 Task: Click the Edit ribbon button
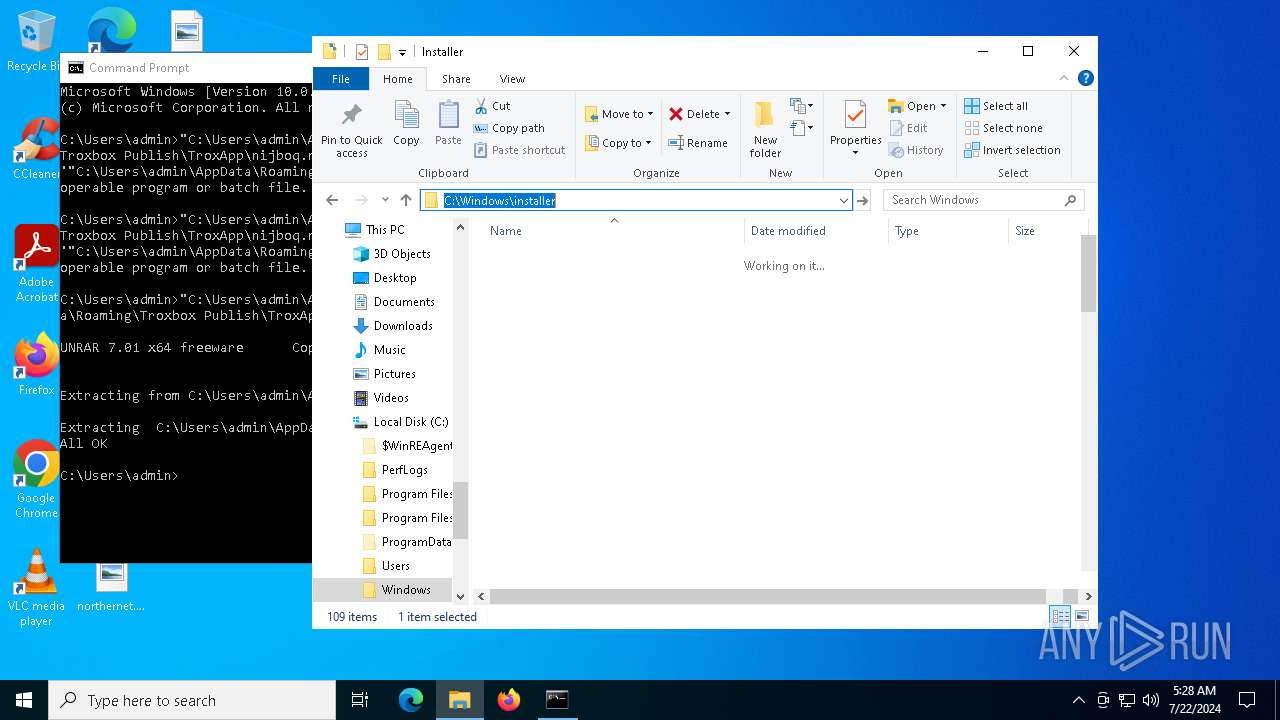pos(907,128)
